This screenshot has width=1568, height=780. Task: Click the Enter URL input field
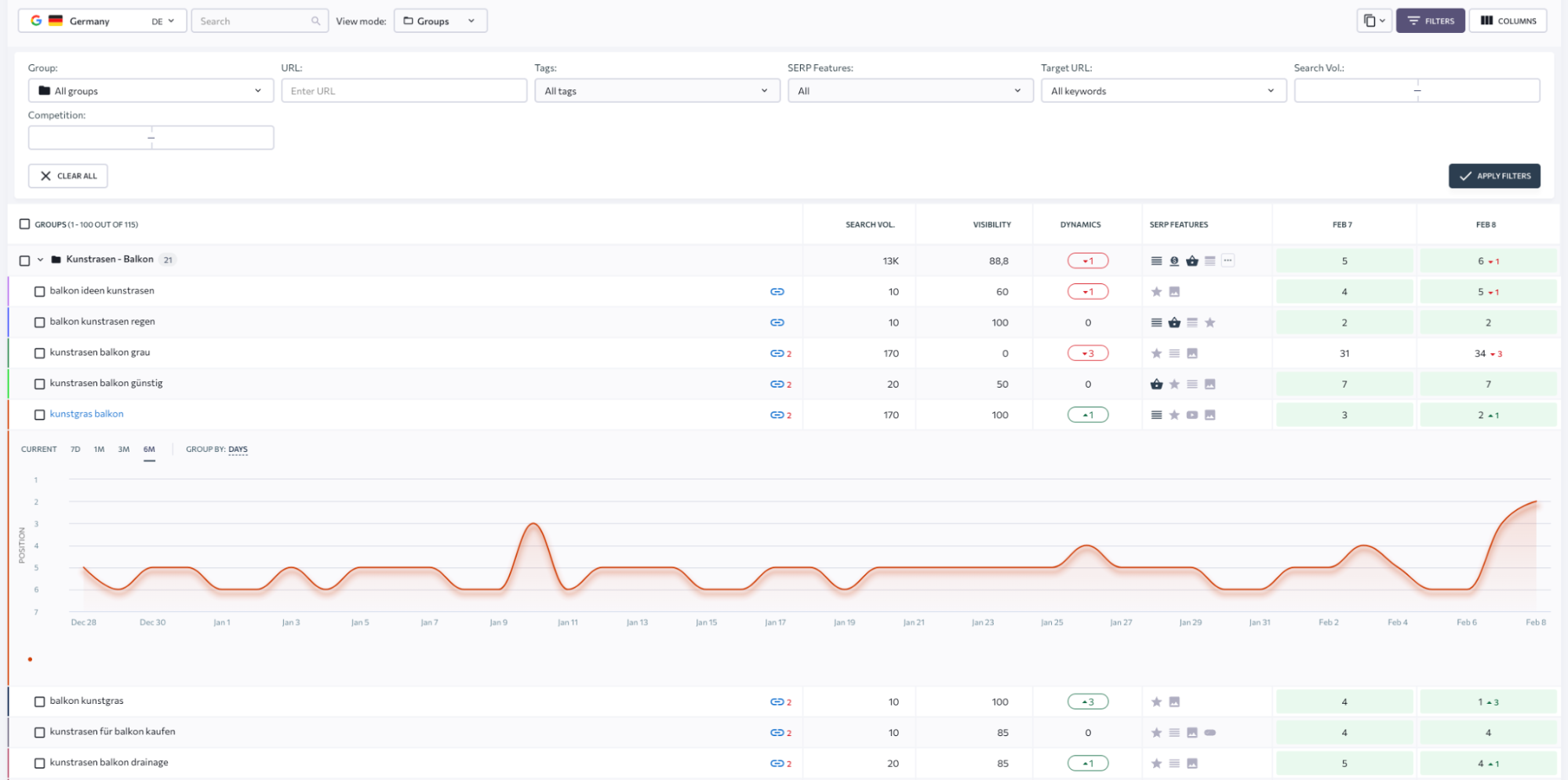point(403,91)
